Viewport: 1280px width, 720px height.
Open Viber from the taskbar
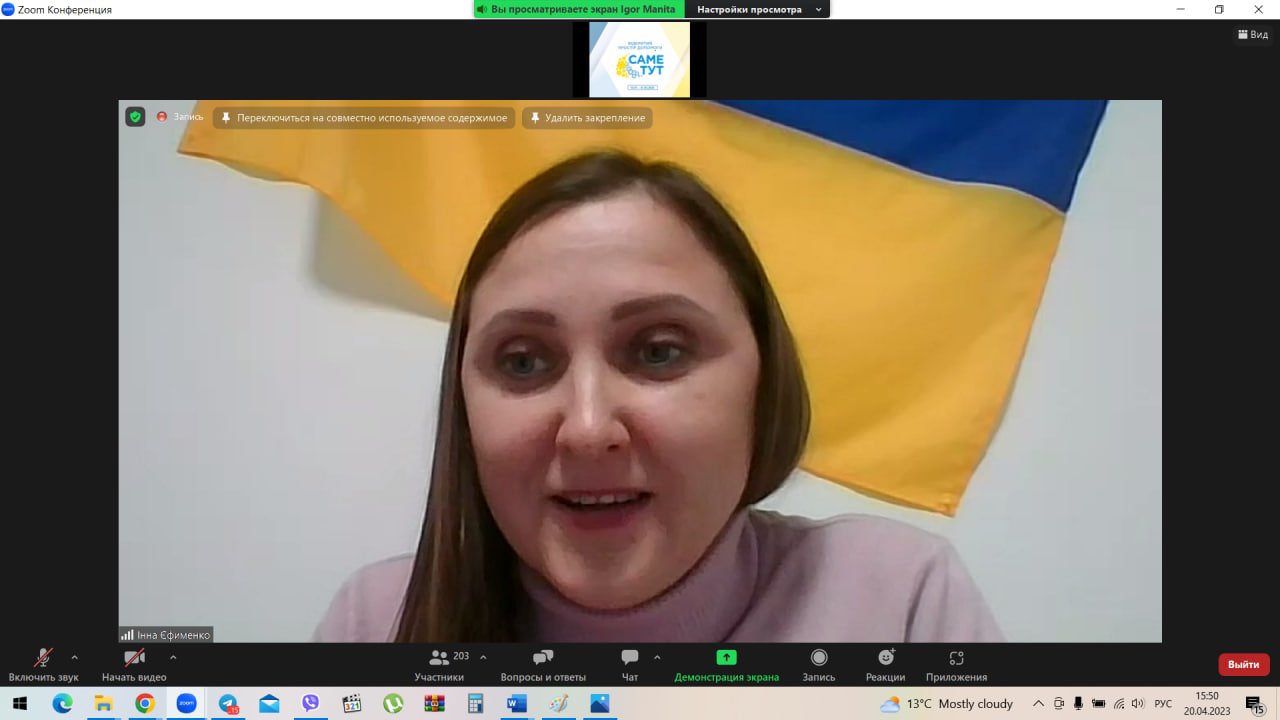pyautogui.click(x=310, y=703)
